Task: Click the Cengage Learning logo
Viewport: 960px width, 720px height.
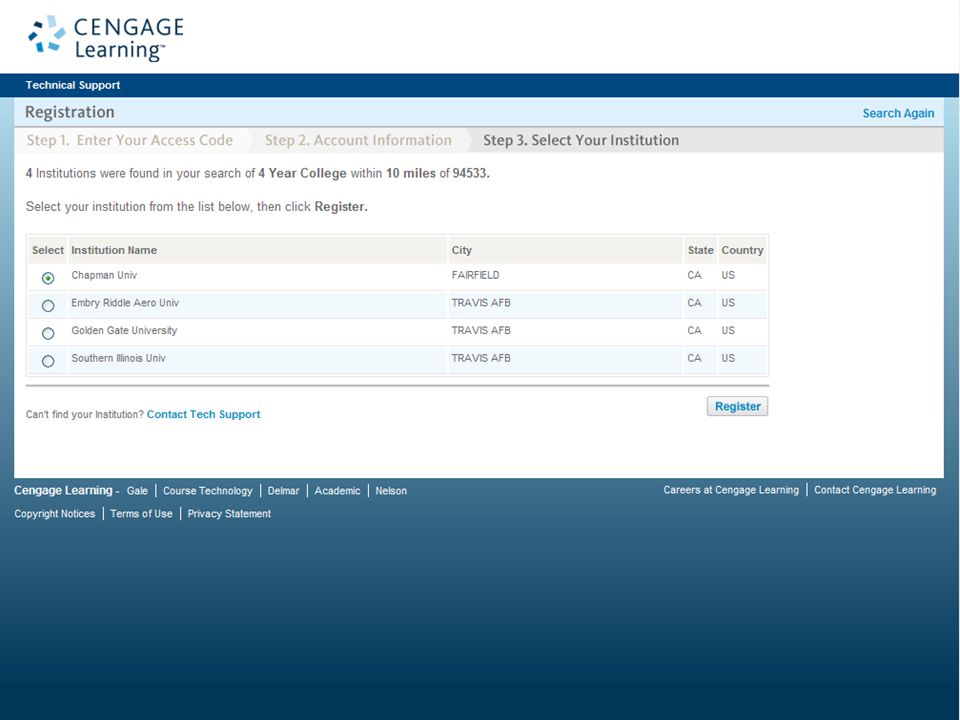Action: pos(106,38)
